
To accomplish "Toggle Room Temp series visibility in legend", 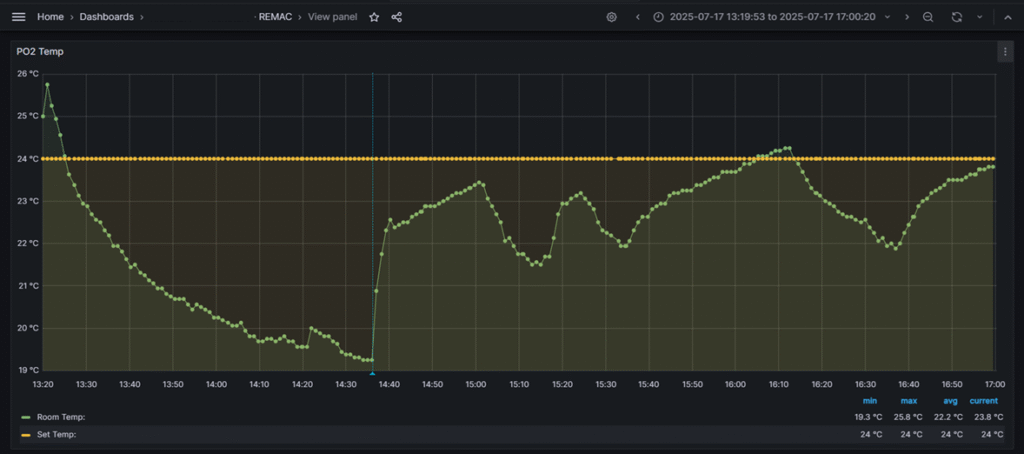I will click(60, 417).
